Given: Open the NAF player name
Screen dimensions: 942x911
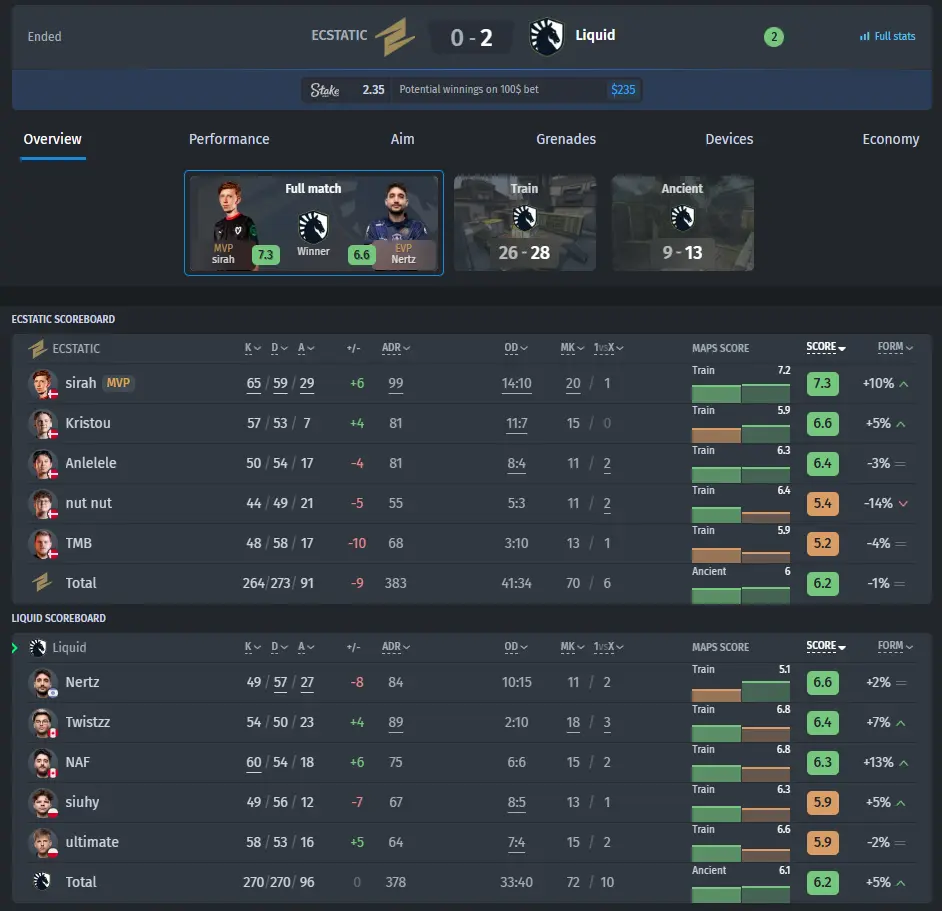Looking at the screenshot, I should pos(77,762).
